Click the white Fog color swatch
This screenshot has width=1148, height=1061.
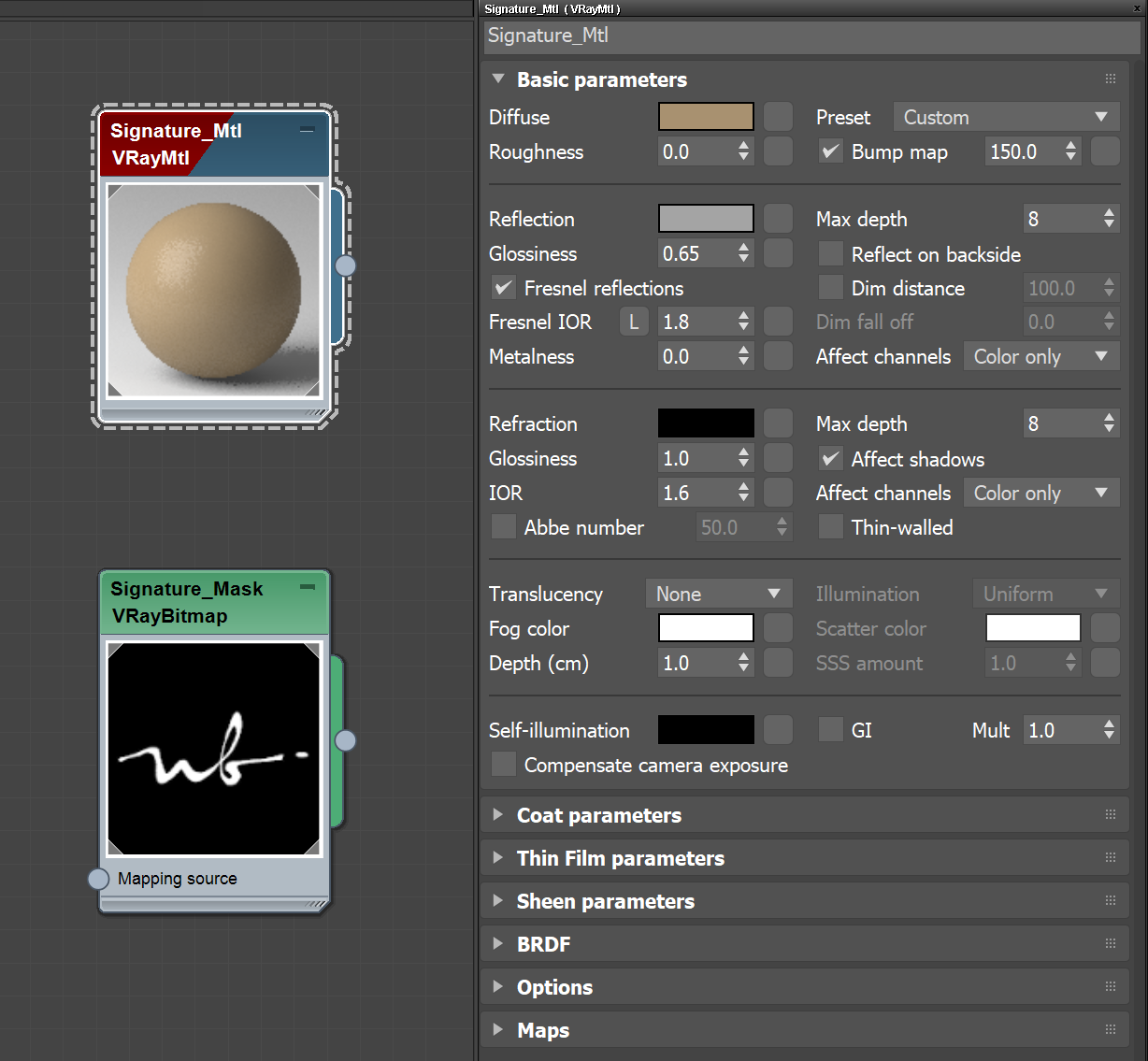click(x=706, y=628)
